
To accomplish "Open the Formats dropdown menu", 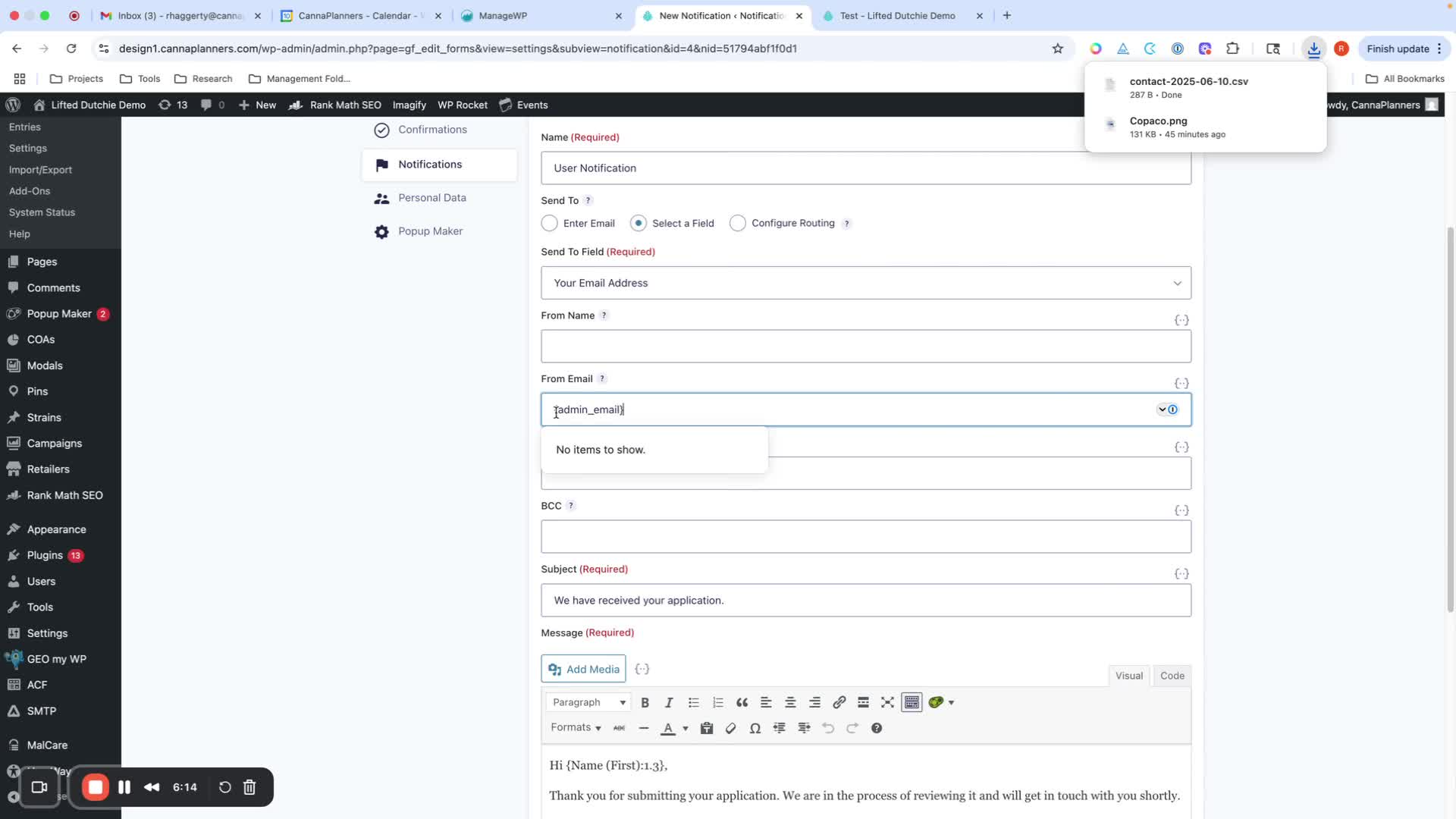I will pos(576,728).
